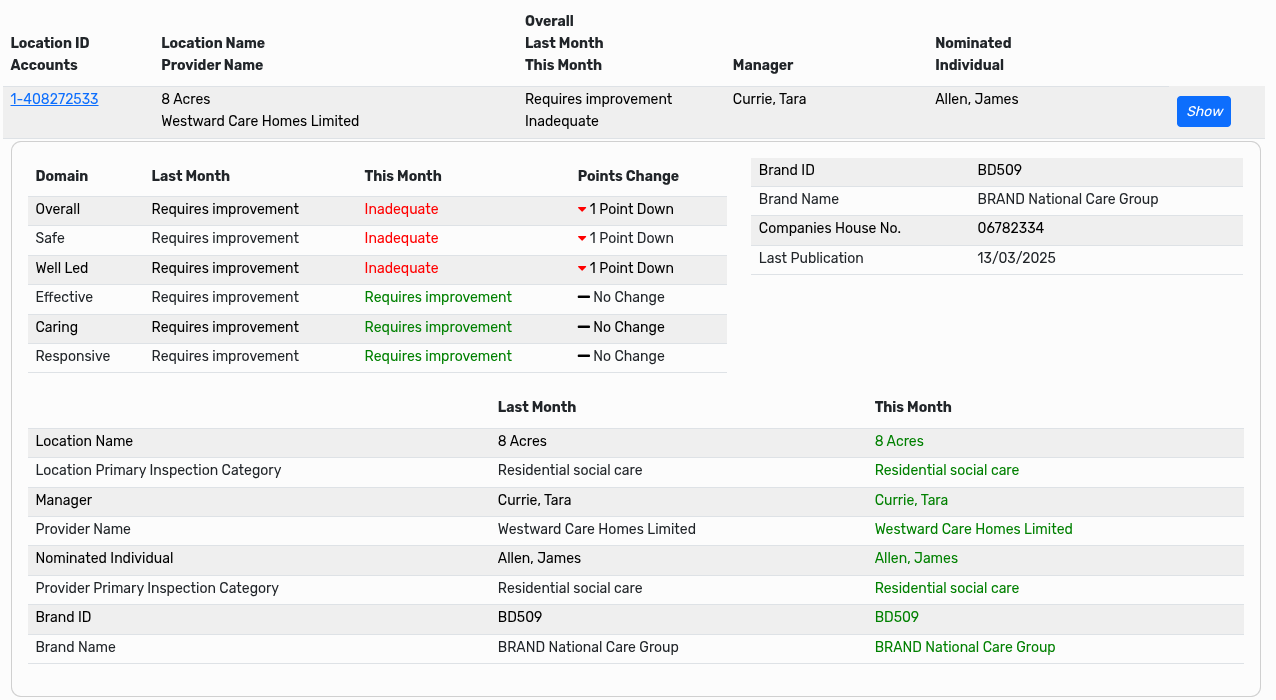
Task: Click the Location Primary Inspection Category row label
Action: click(158, 470)
